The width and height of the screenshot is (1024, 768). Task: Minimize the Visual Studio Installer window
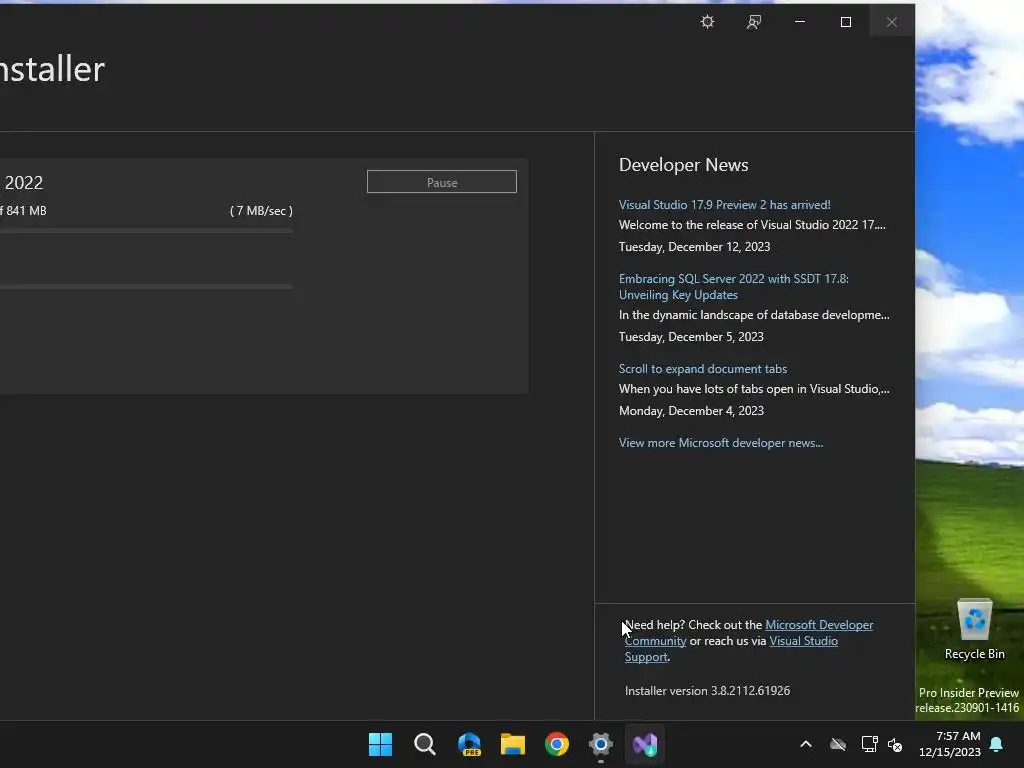(800, 22)
